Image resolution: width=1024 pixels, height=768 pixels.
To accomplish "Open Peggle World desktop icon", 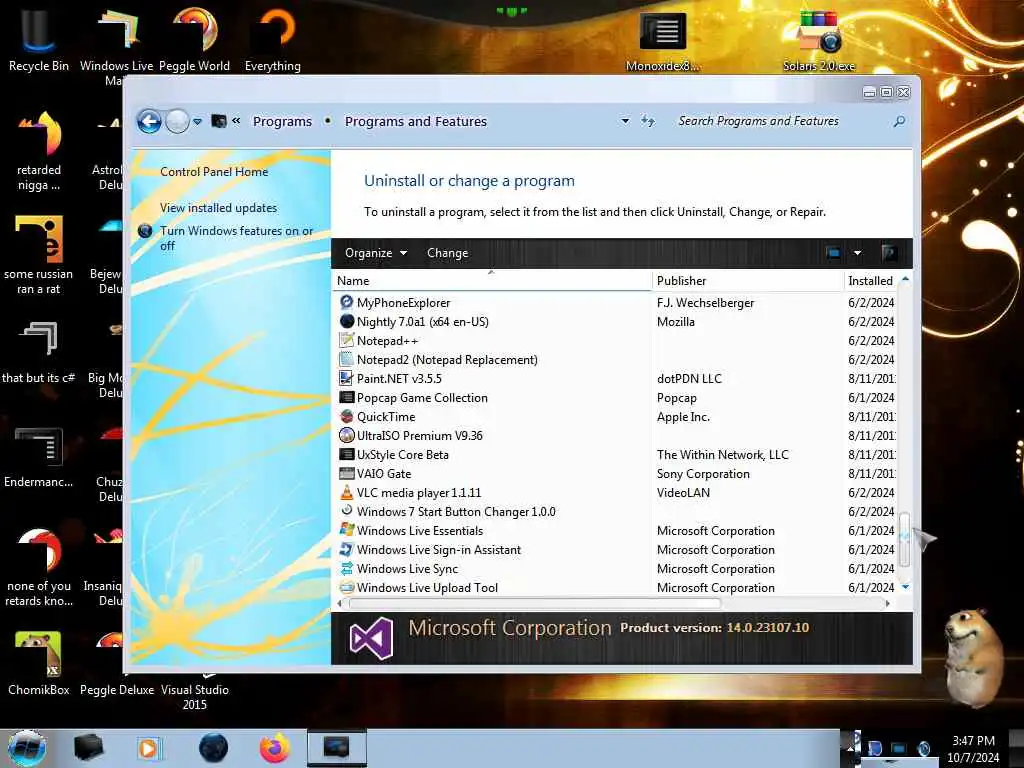I will click(x=194, y=38).
